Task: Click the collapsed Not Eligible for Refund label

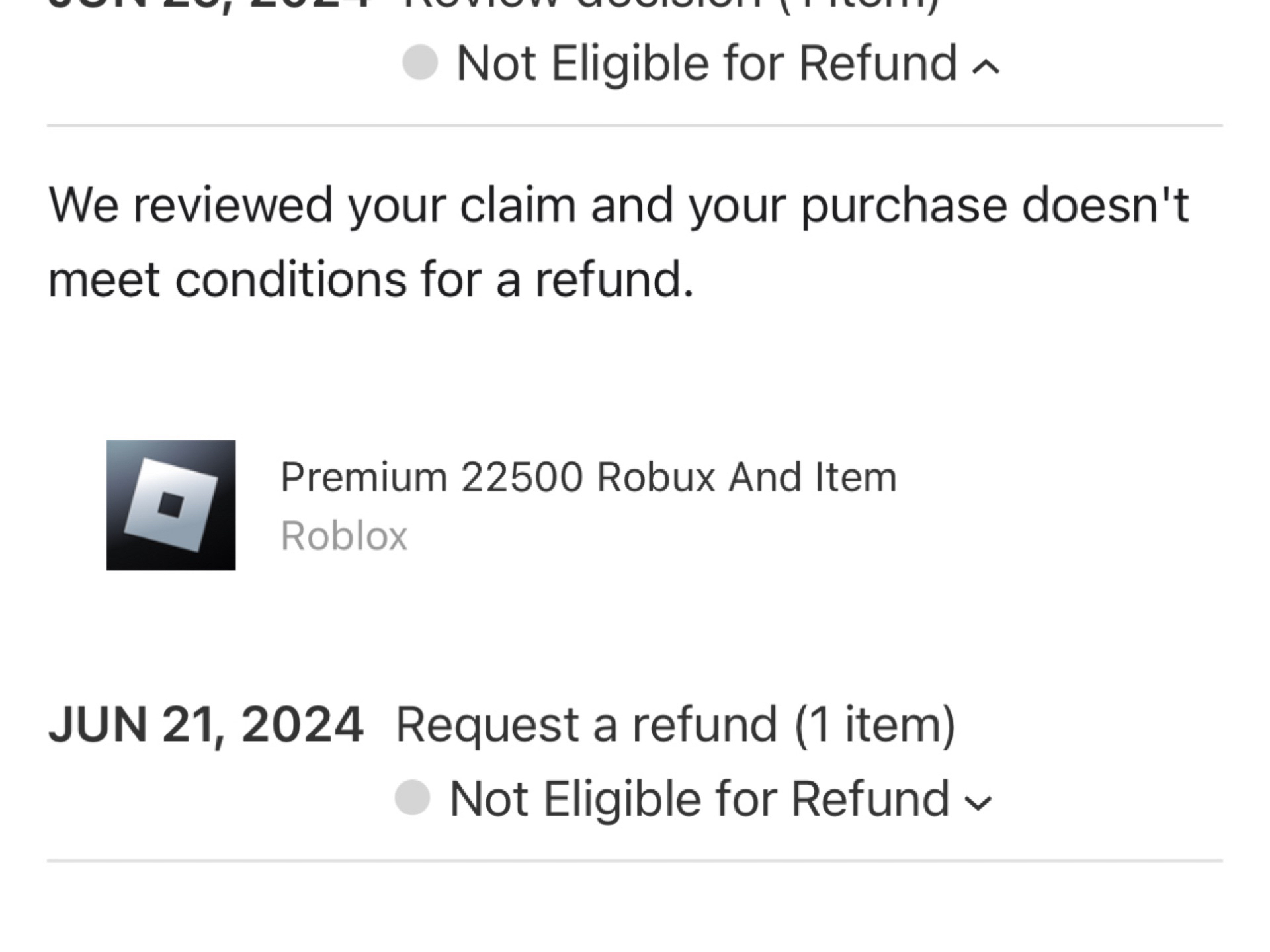Action: pos(699,799)
